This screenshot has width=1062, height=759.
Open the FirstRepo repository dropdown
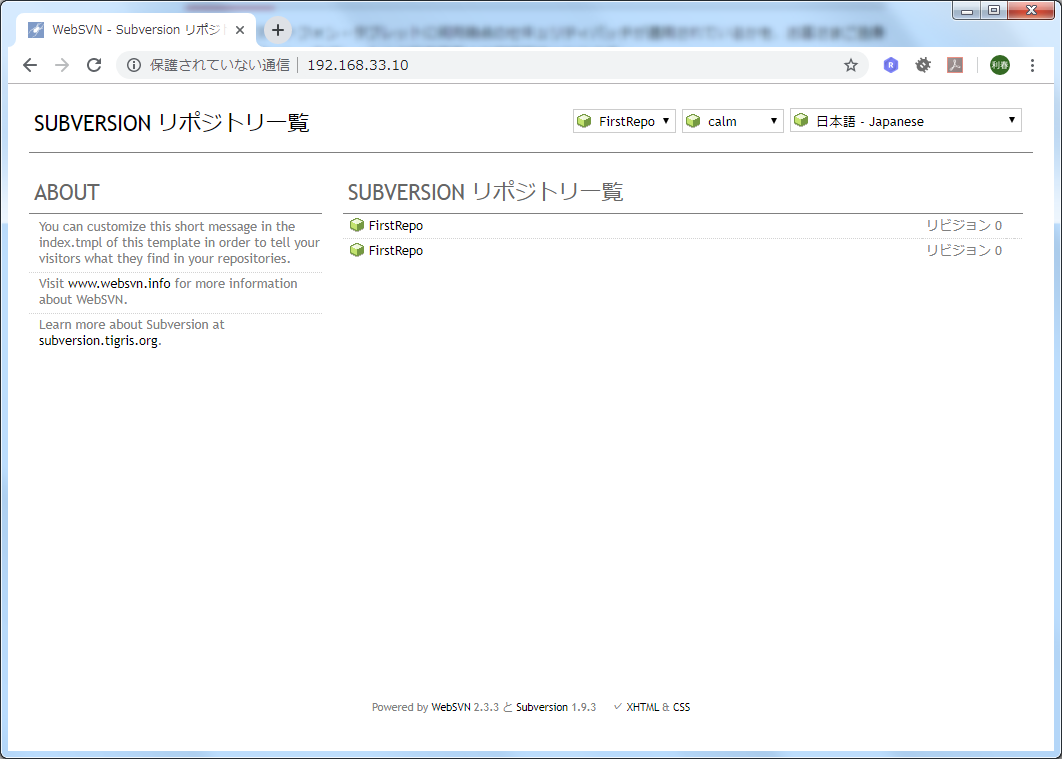(x=624, y=121)
